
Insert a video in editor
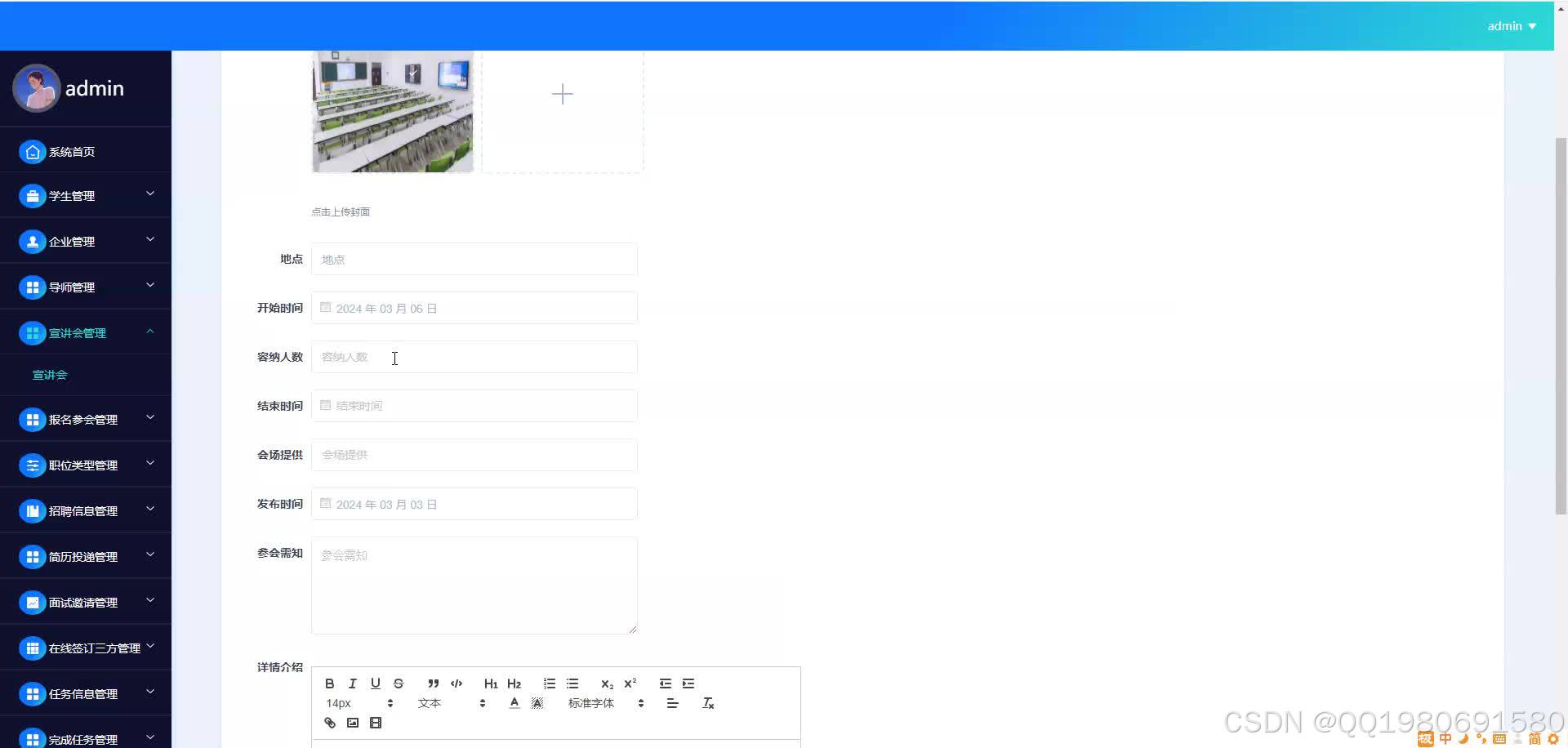click(x=376, y=723)
